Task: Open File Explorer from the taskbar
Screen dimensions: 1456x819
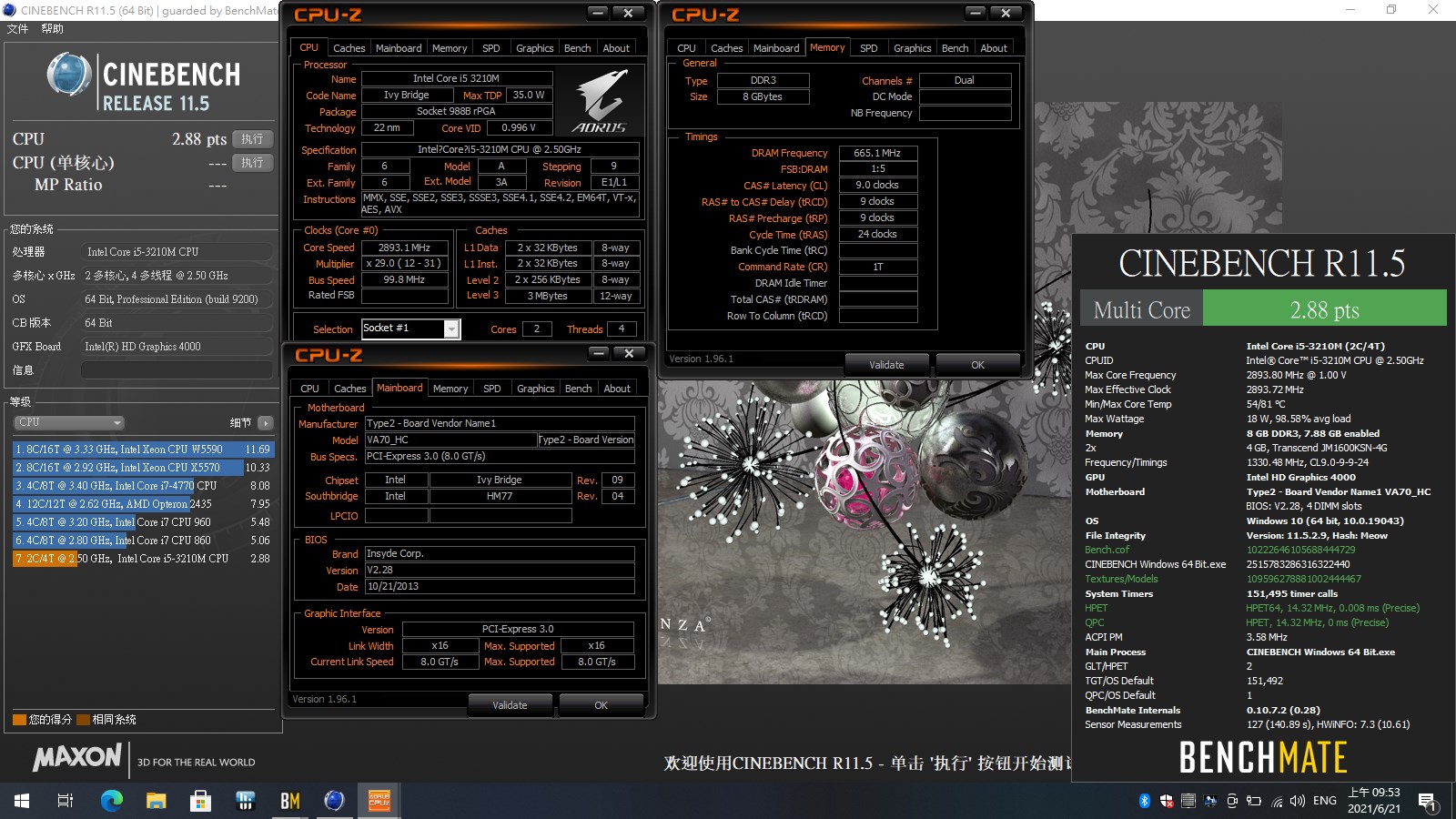Action: pos(156,801)
